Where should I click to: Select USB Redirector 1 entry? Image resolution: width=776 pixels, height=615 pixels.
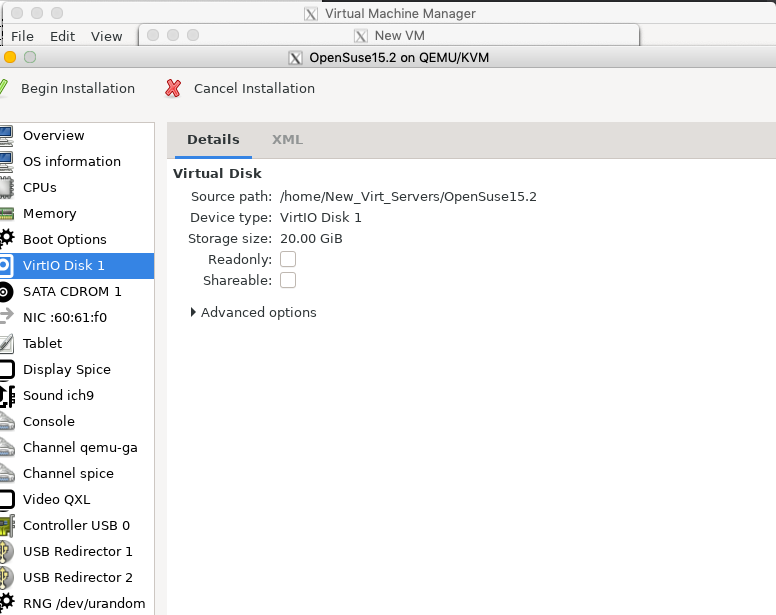pos(77,552)
